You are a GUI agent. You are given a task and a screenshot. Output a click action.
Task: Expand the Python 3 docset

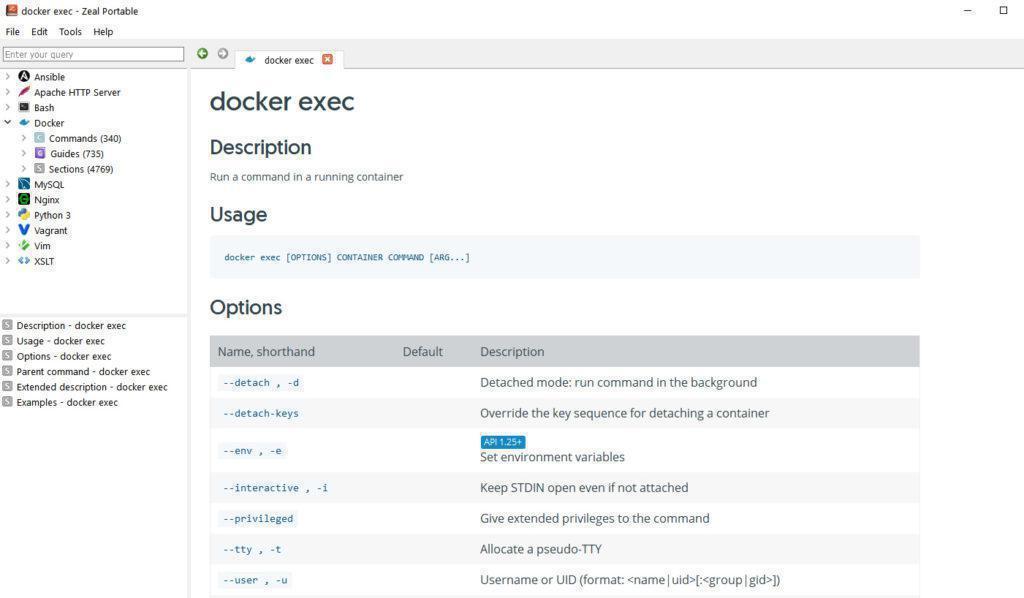coord(7,215)
